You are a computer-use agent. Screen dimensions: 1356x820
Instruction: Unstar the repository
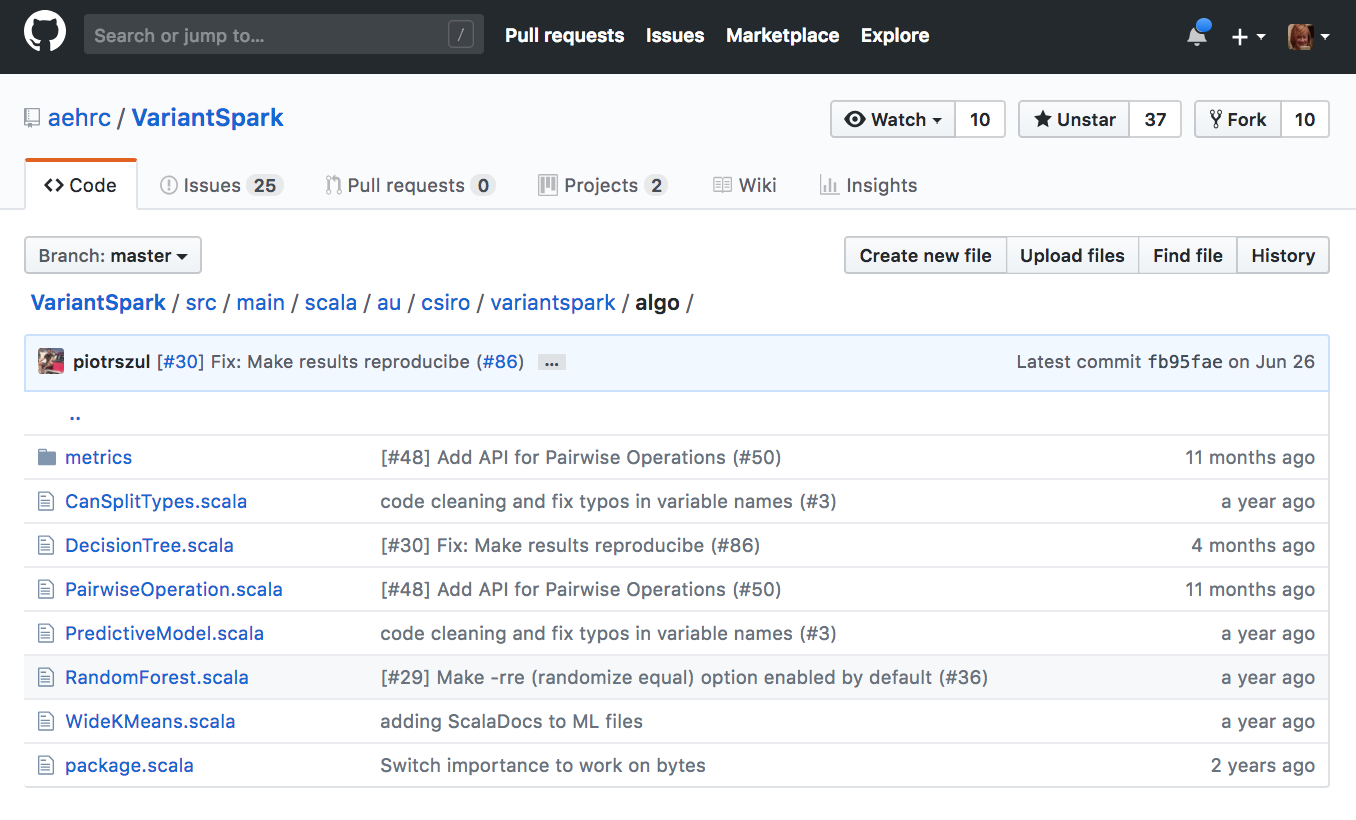coord(1074,119)
